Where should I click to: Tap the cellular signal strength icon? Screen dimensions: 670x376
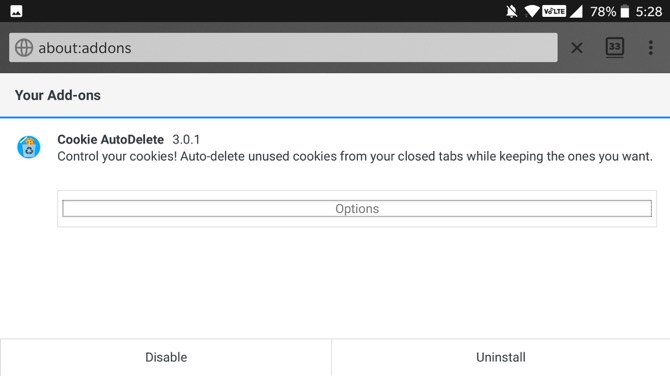click(x=576, y=11)
